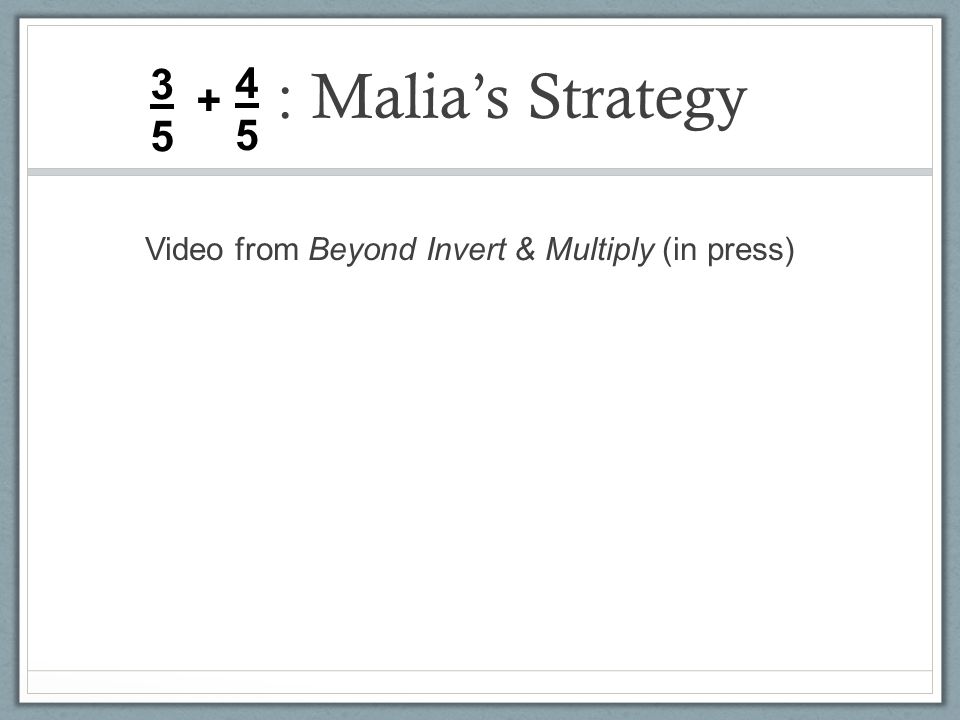The width and height of the screenshot is (960, 720).
Task: Click the blank area below the video caption
Action: pyautogui.click(x=480, y=465)
